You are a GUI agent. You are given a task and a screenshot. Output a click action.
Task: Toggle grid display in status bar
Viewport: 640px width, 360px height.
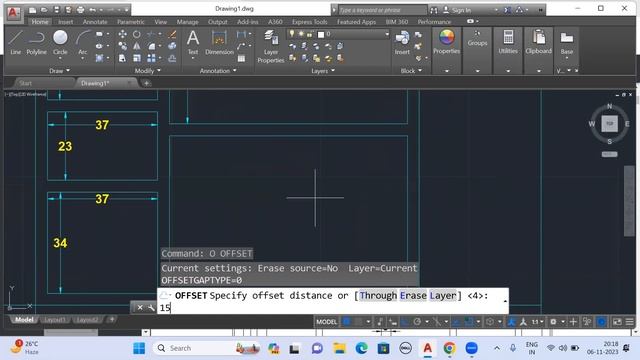[347, 322]
